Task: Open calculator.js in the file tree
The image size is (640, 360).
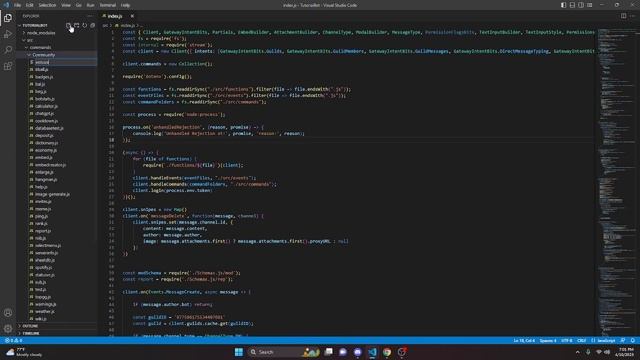Action: (46, 106)
